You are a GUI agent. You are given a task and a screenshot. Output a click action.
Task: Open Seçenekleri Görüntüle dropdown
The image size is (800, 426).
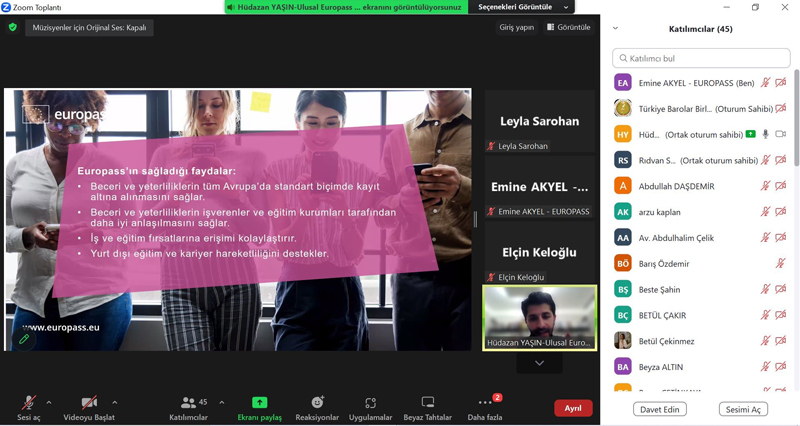click(521, 7)
